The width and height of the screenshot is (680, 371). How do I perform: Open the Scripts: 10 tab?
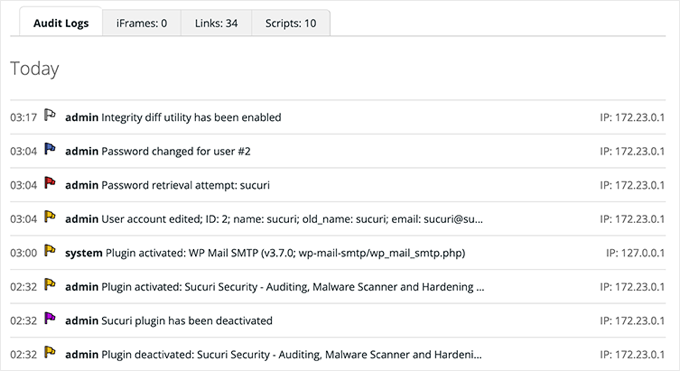[x=291, y=23]
